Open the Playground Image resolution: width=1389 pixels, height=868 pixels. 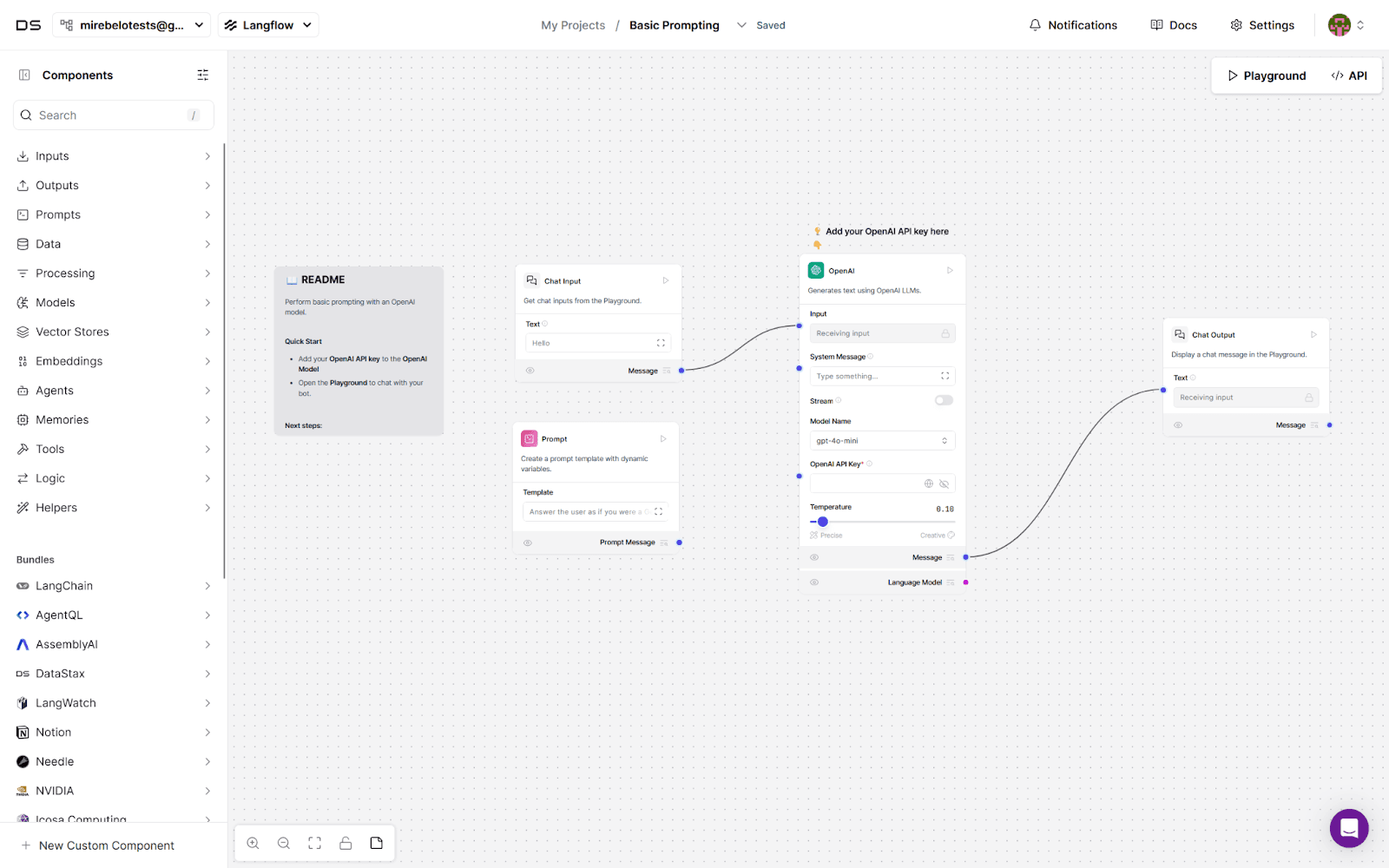(1267, 76)
